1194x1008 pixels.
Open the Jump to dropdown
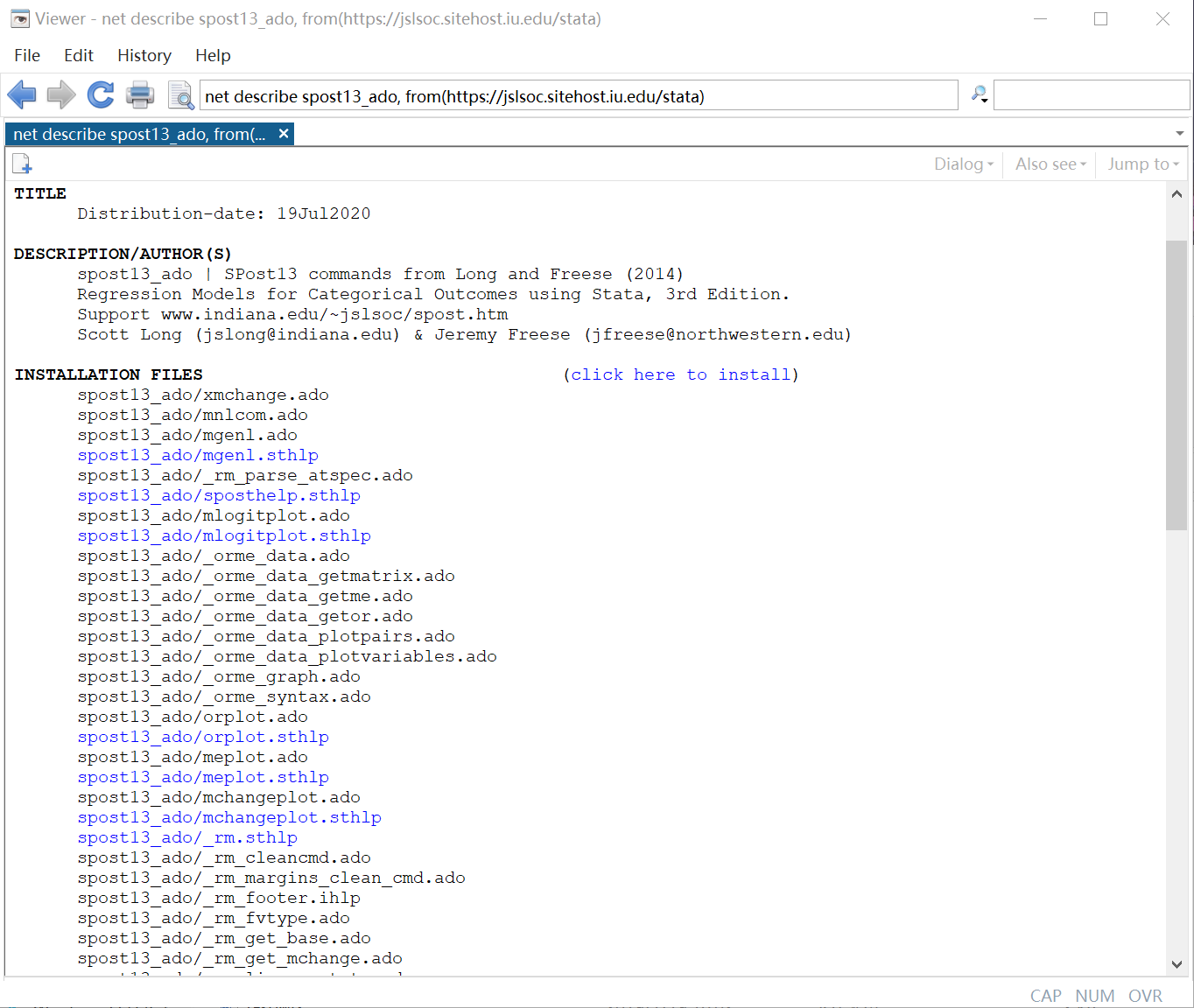1141,164
